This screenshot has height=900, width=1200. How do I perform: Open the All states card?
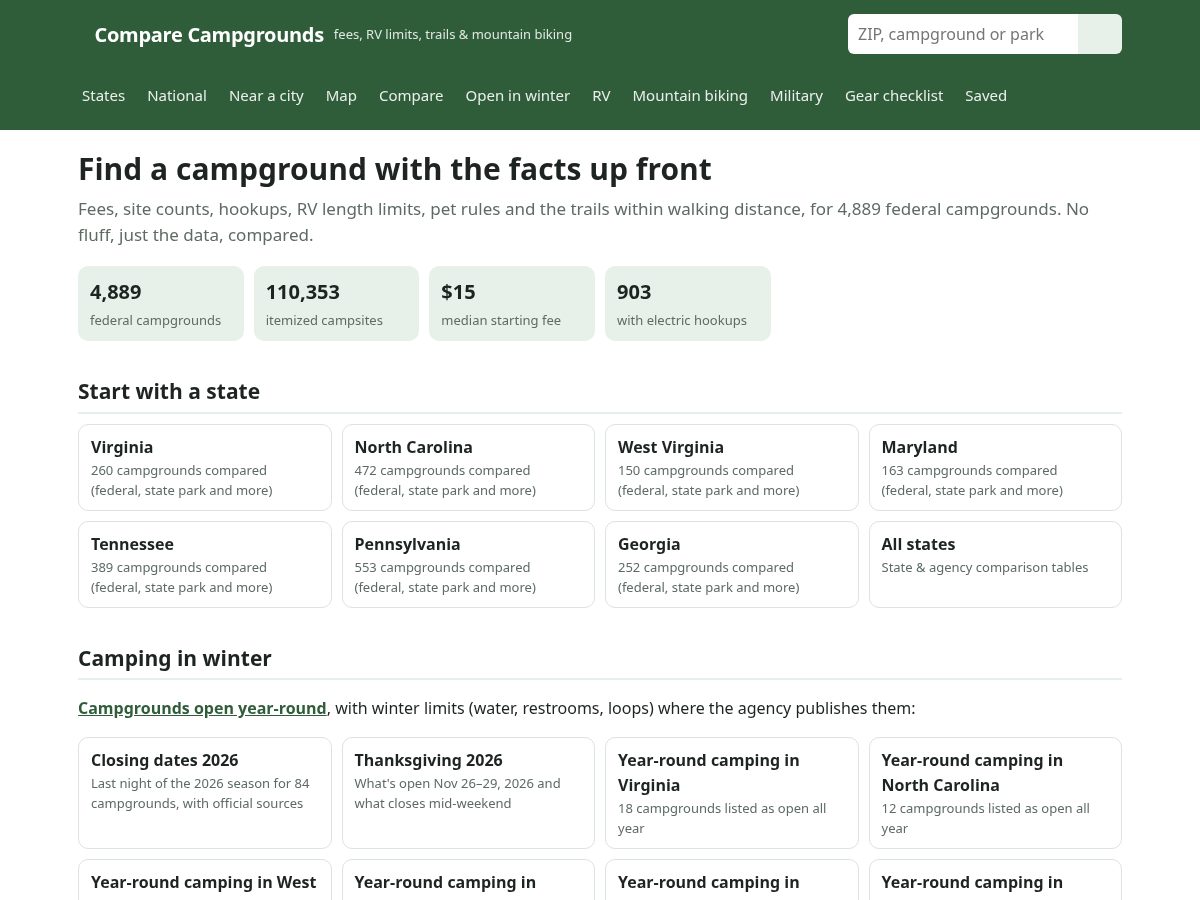[x=995, y=564]
